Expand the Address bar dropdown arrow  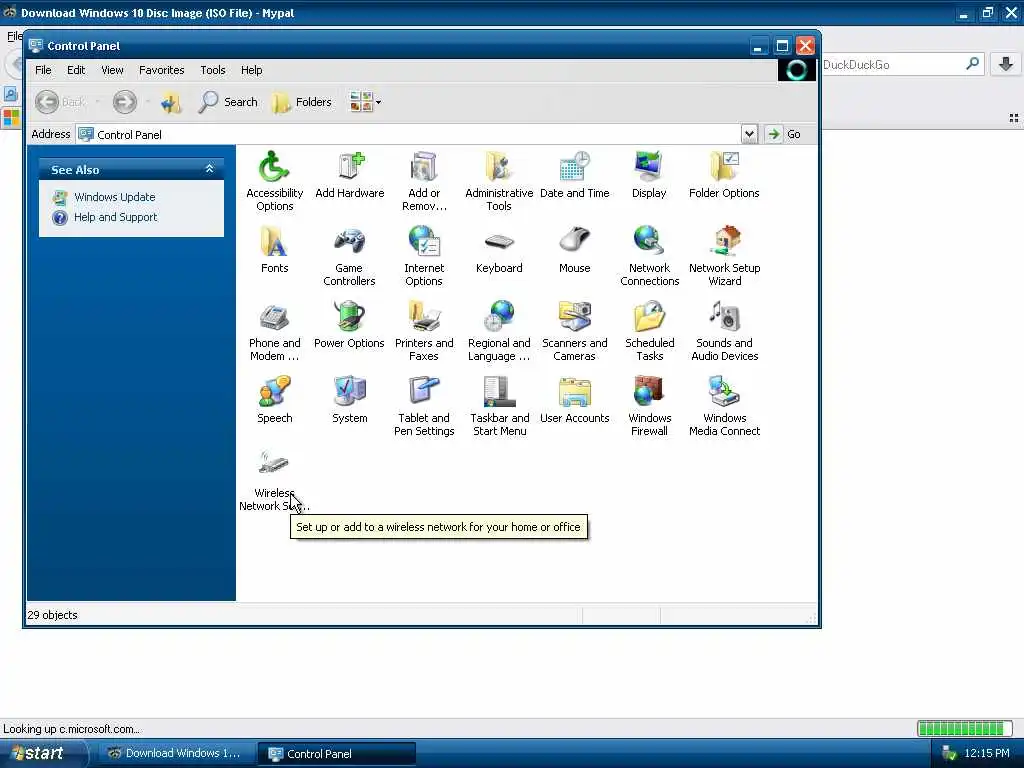749,134
